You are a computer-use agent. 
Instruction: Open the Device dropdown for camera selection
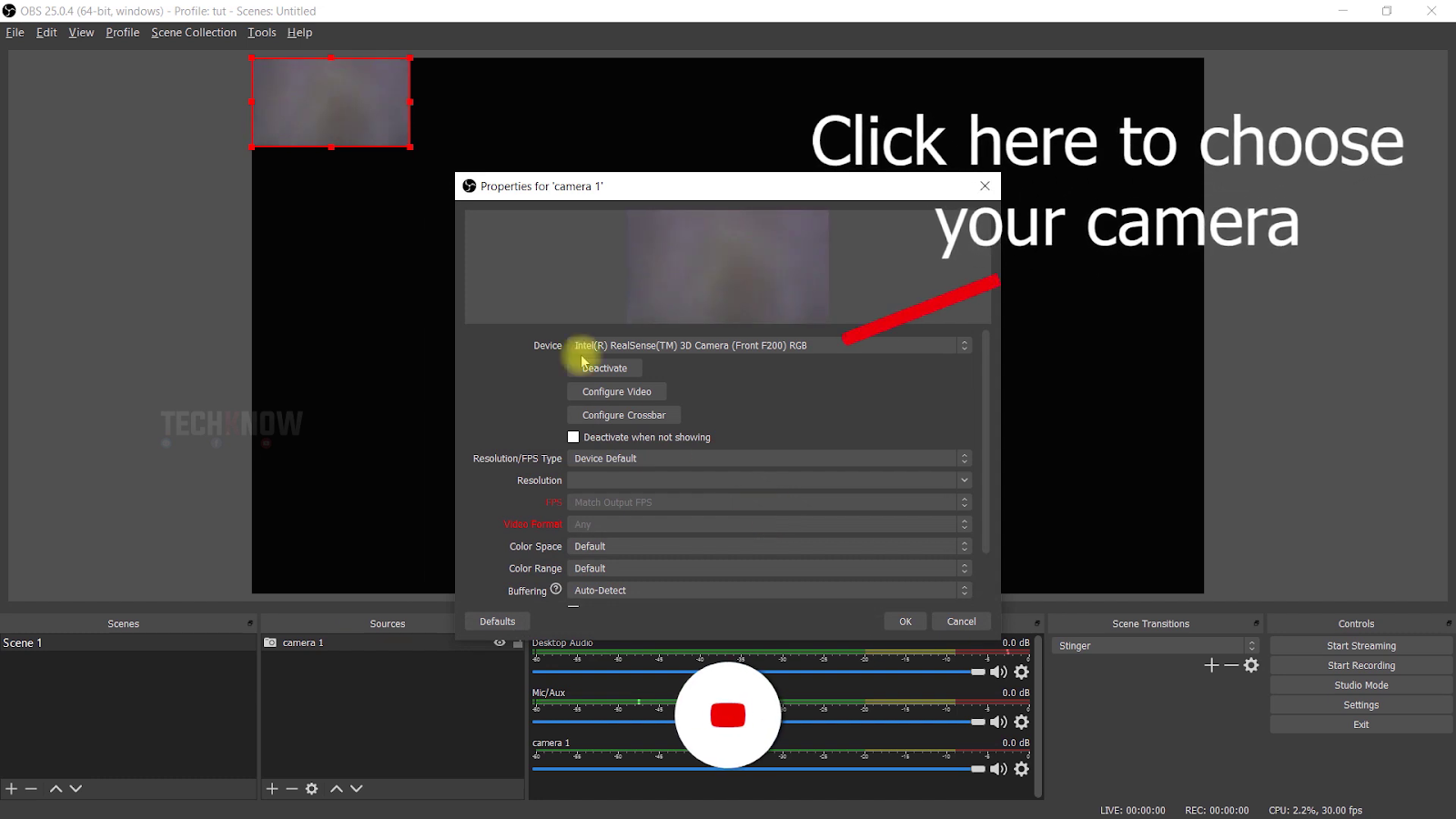click(x=769, y=346)
